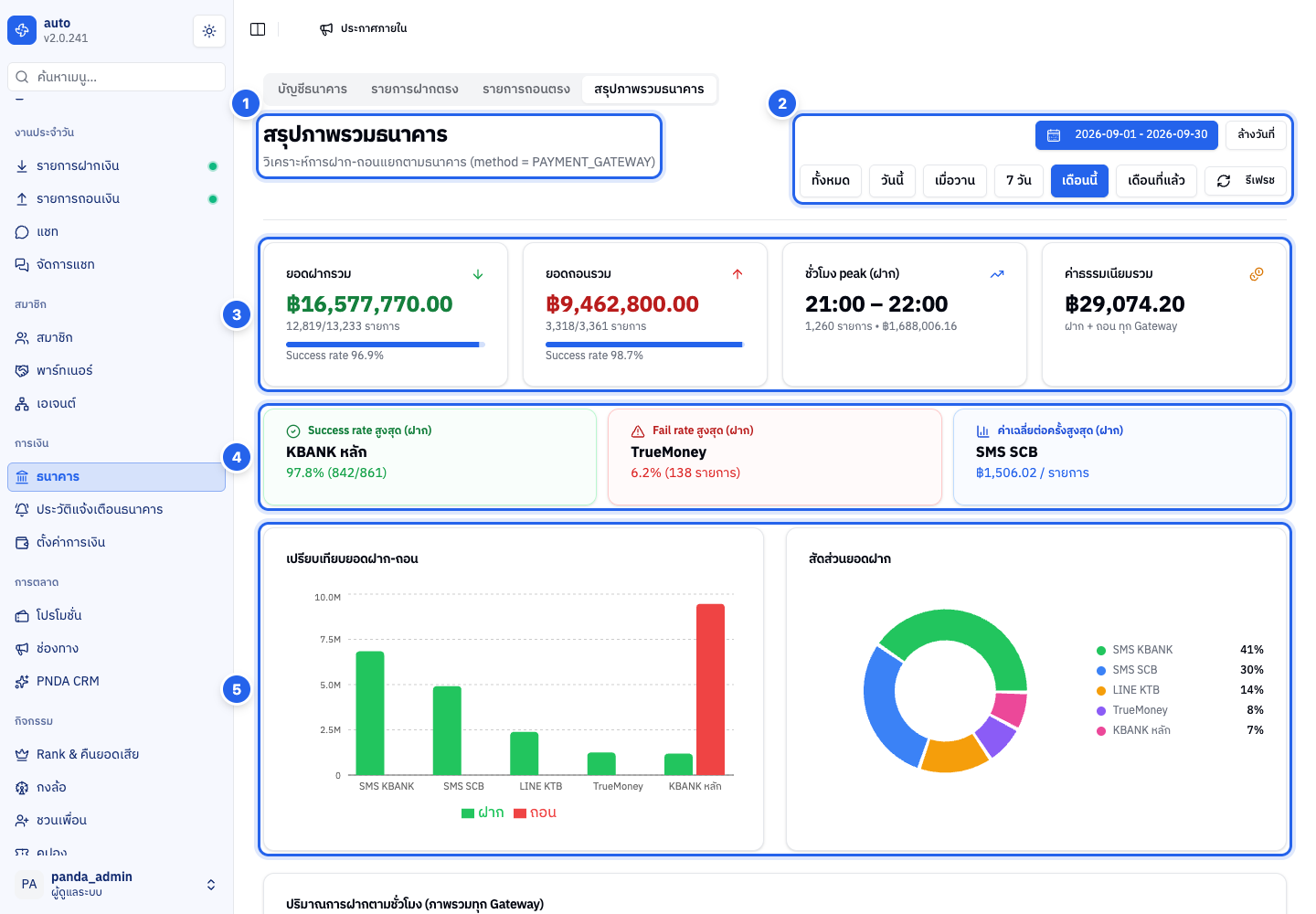This screenshot has width=1316, height=914.
Task: Open the ช่องทาง menu item
Action: pos(116,649)
